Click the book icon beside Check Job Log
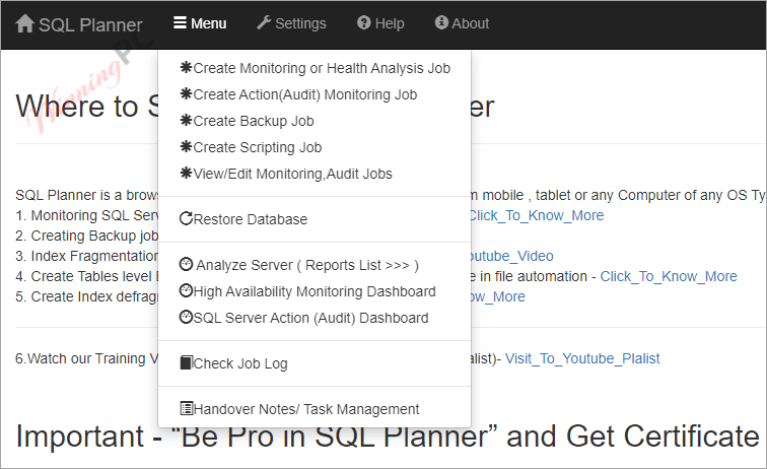The height and width of the screenshot is (469, 767). tap(186, 363)
